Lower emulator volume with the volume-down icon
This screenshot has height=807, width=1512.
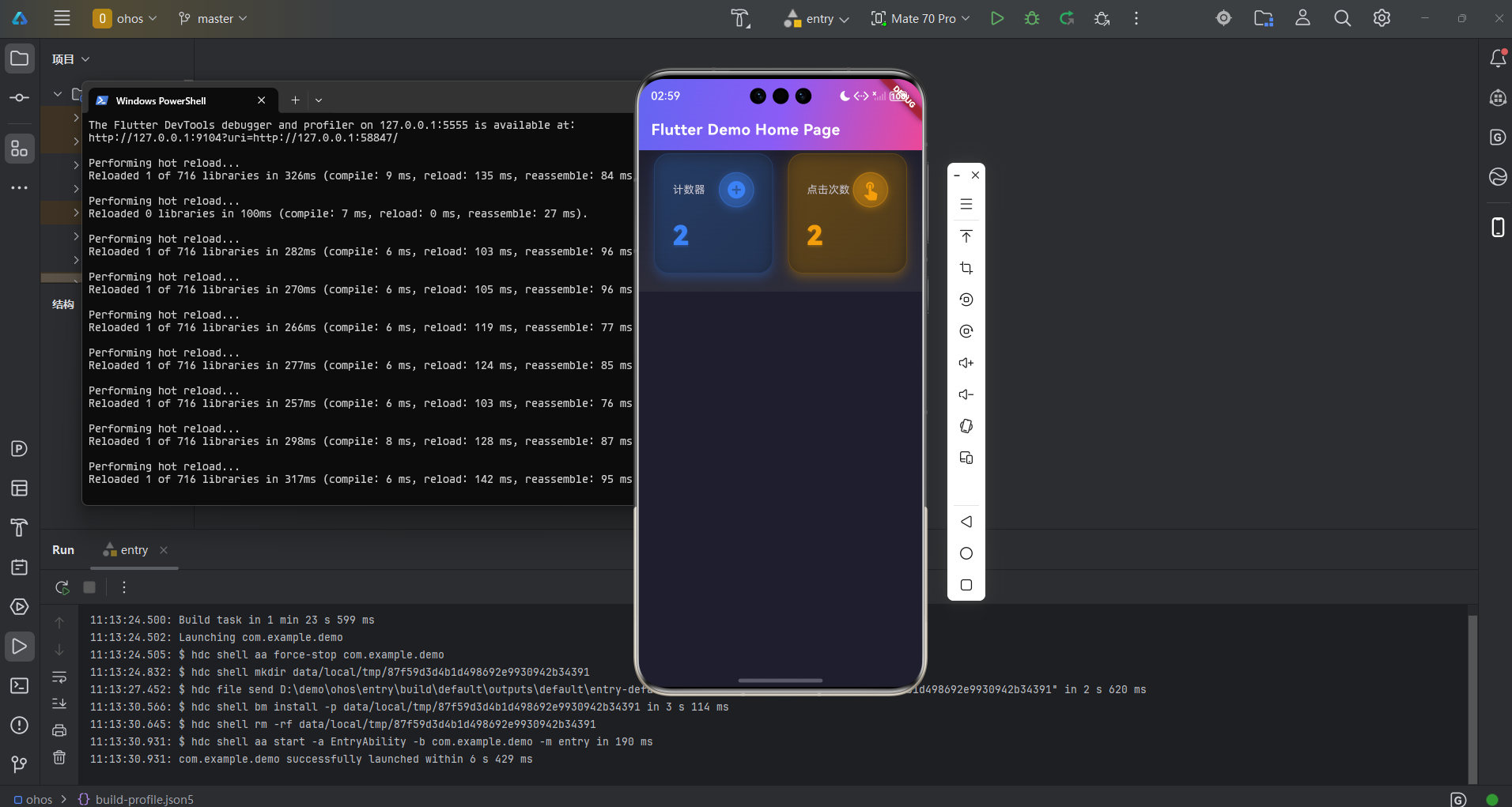pos(966,394)
